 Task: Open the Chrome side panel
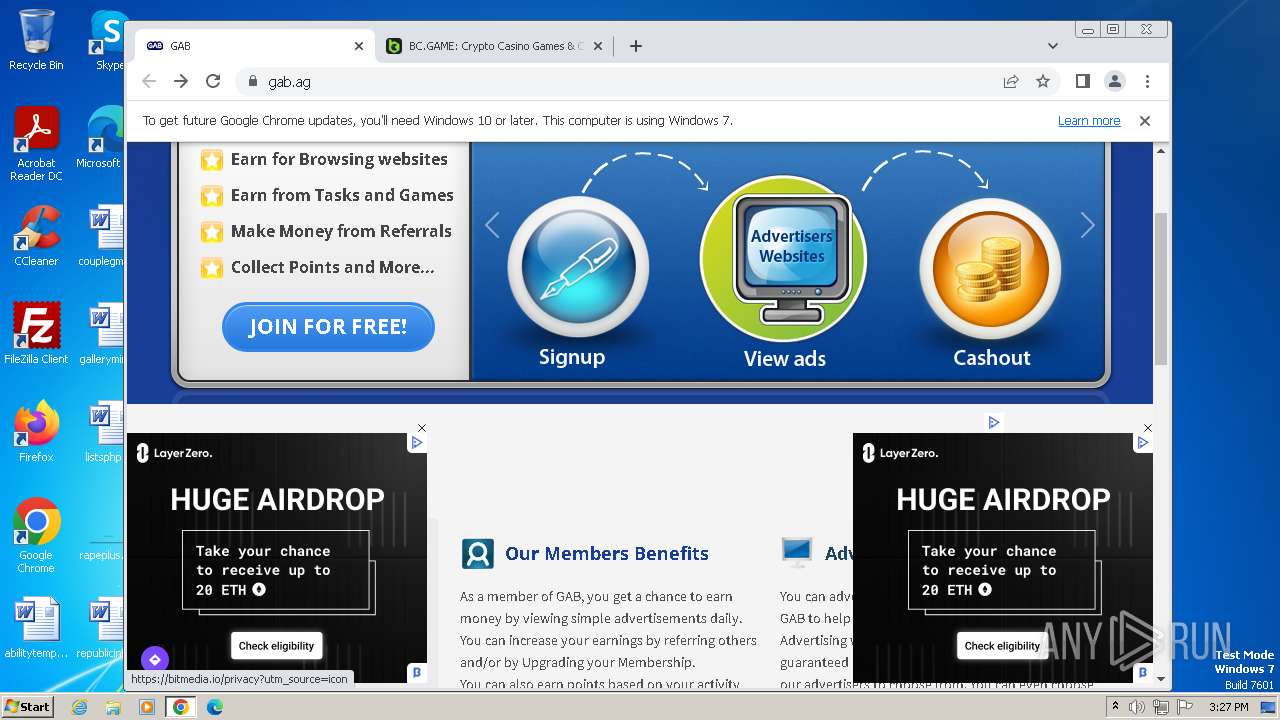coord(1083,81)
